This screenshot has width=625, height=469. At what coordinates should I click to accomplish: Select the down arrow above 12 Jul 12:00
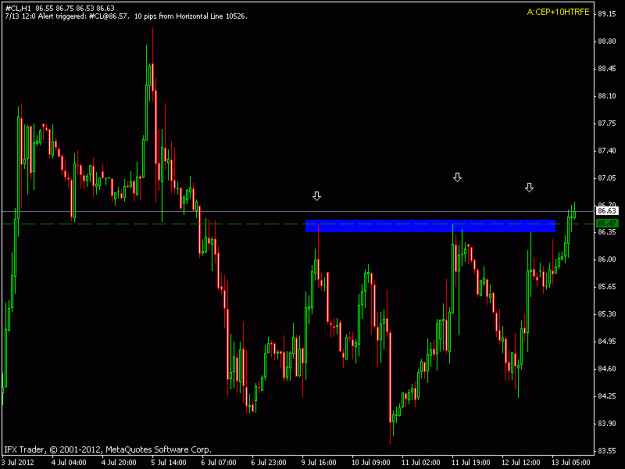529,187
